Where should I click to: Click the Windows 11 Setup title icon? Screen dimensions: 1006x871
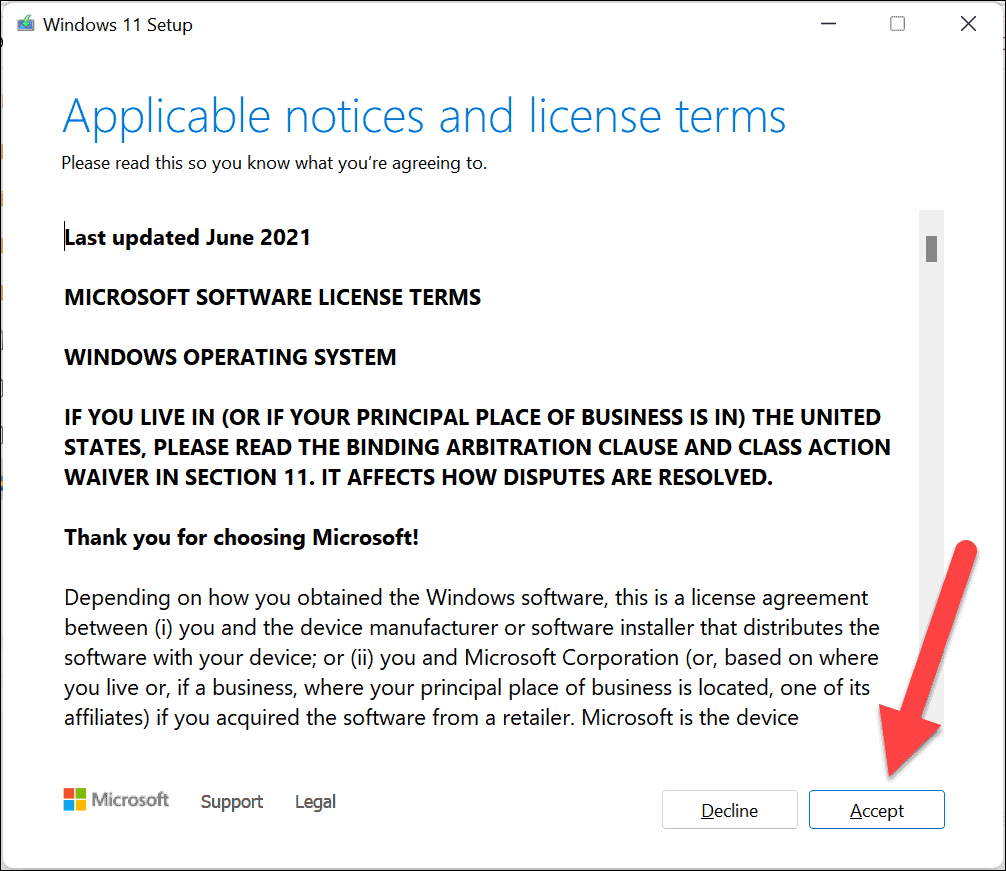[26, 24]
